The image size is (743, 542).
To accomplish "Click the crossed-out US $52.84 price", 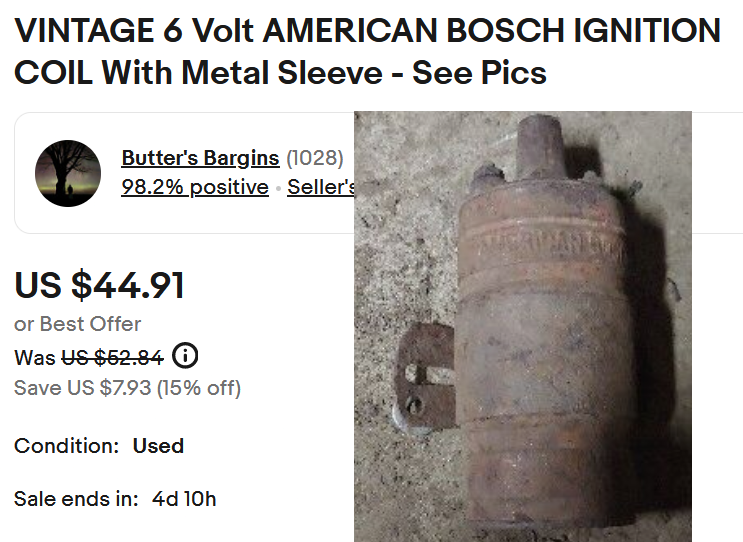I will tap(112, 357).
